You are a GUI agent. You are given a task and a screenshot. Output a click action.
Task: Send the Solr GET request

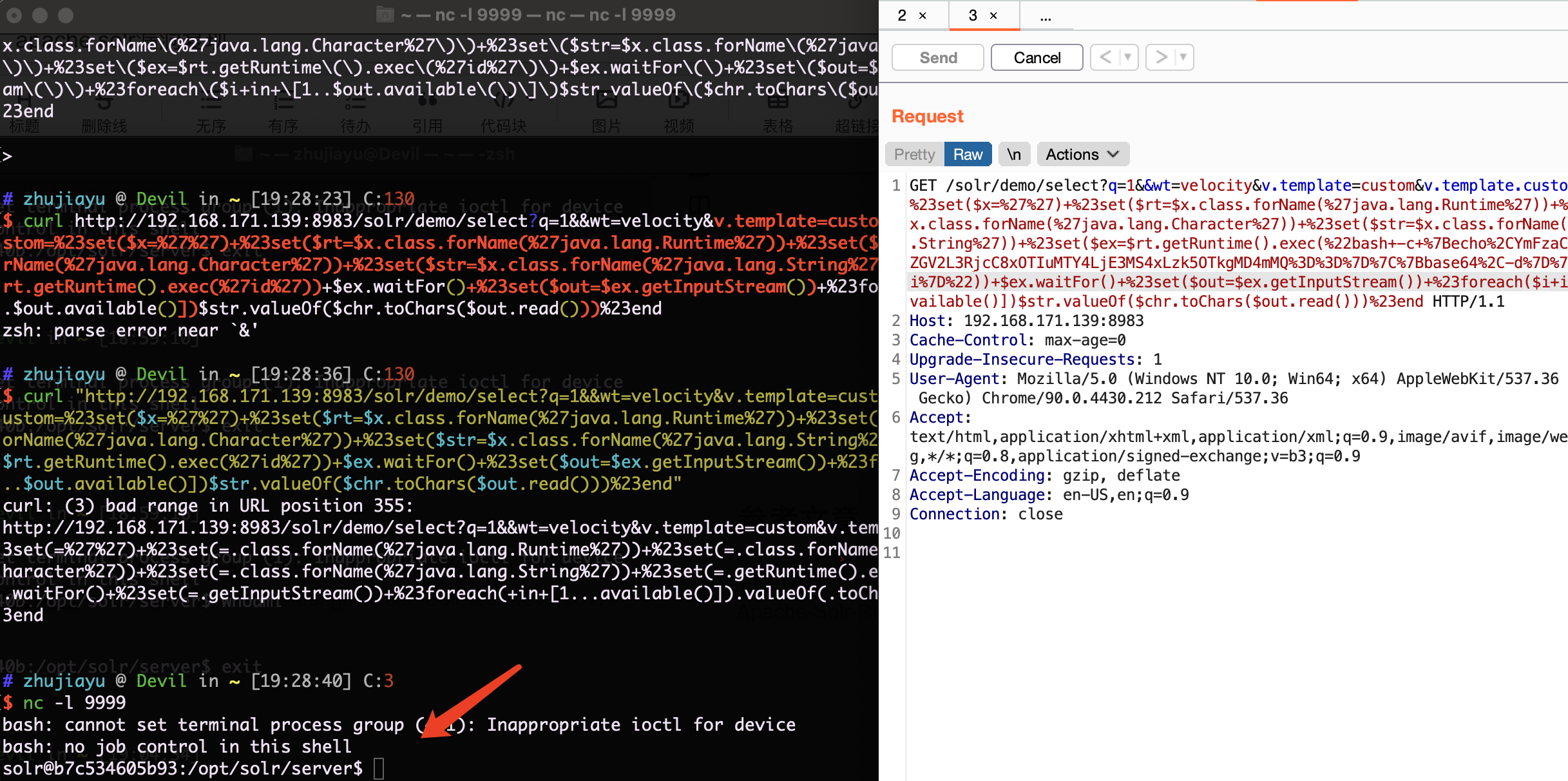[x=937, y=57]
